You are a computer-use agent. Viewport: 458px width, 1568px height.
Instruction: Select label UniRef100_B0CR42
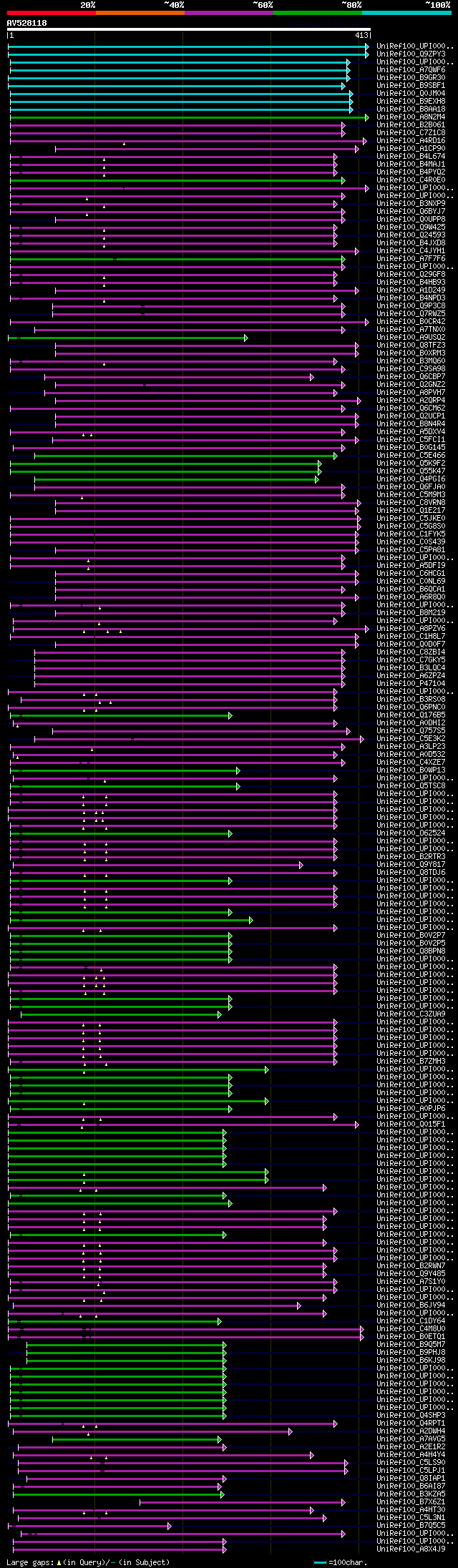tap(411, 321)
